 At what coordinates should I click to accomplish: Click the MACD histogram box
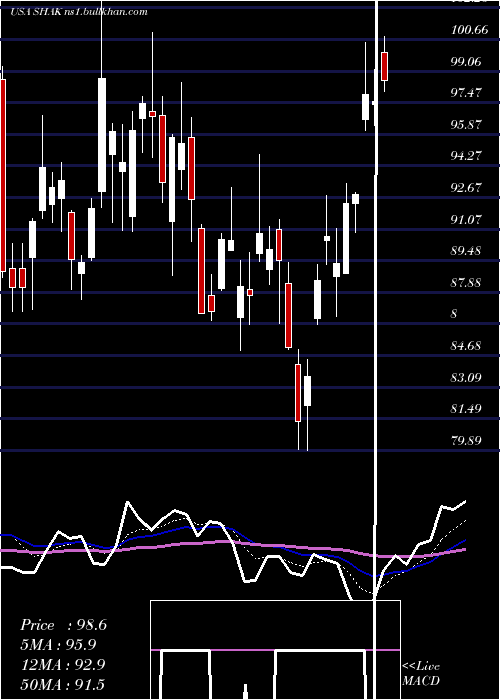[275, 650]
